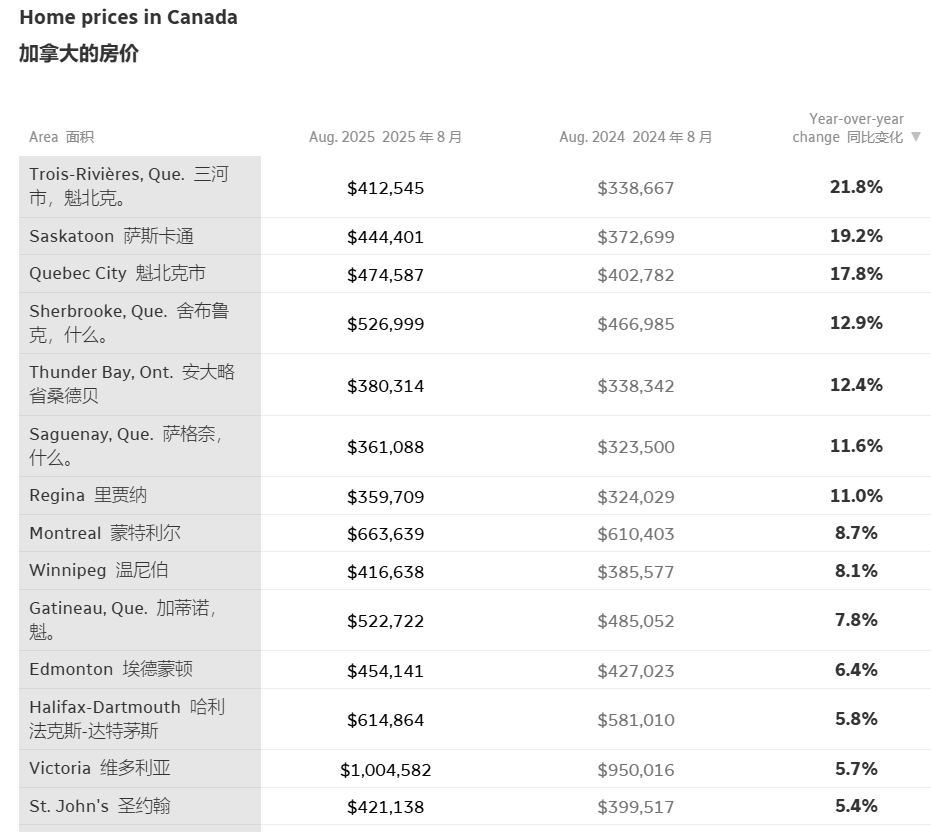The image size is (931, 832).
Task: Click the sort arrow beside Year-over-year change
Action: 915,138
